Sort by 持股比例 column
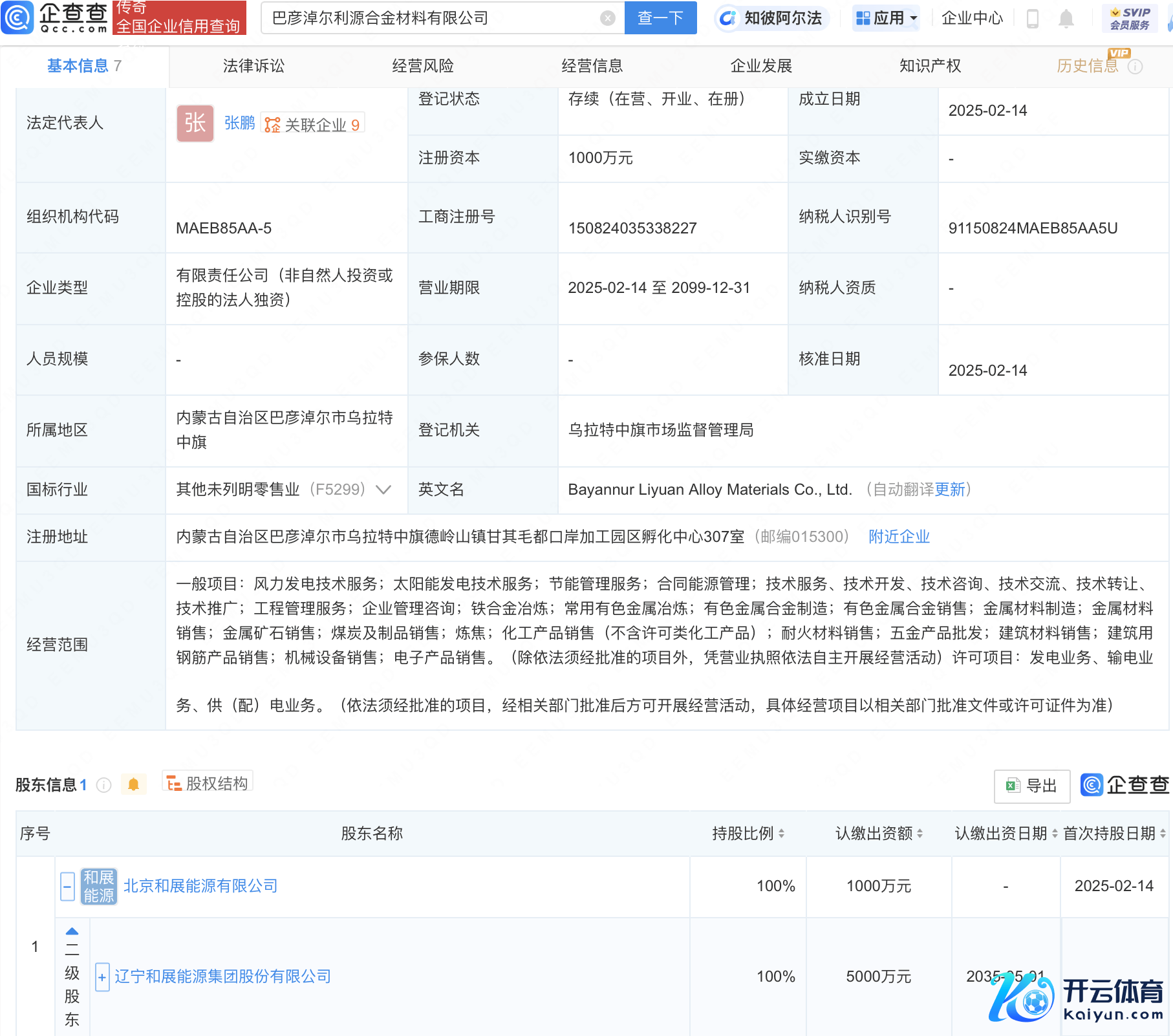1173x1036 pixels. tap(781, 834)
